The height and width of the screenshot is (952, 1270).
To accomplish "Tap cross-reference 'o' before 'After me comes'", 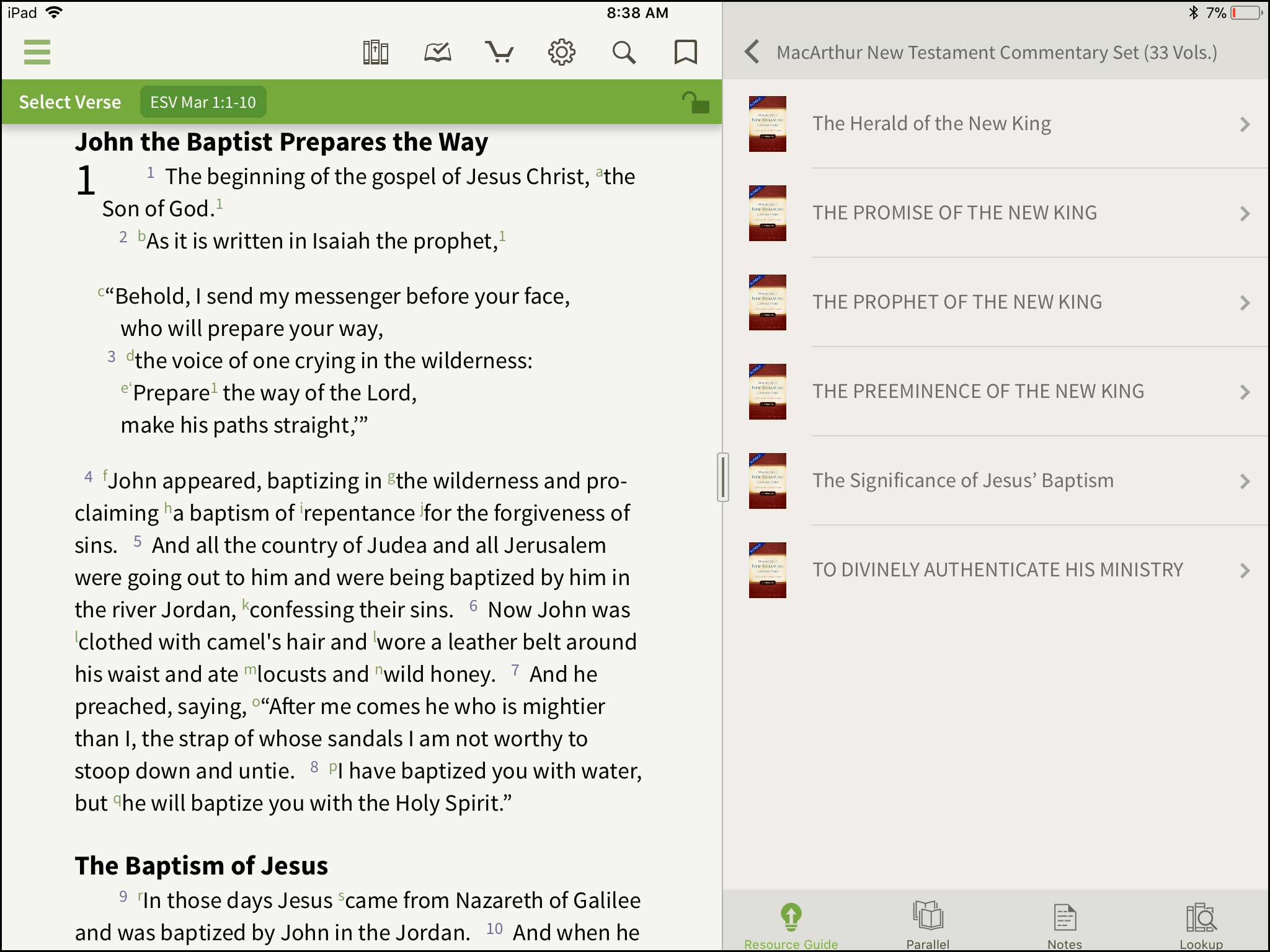I will [256, 702].
